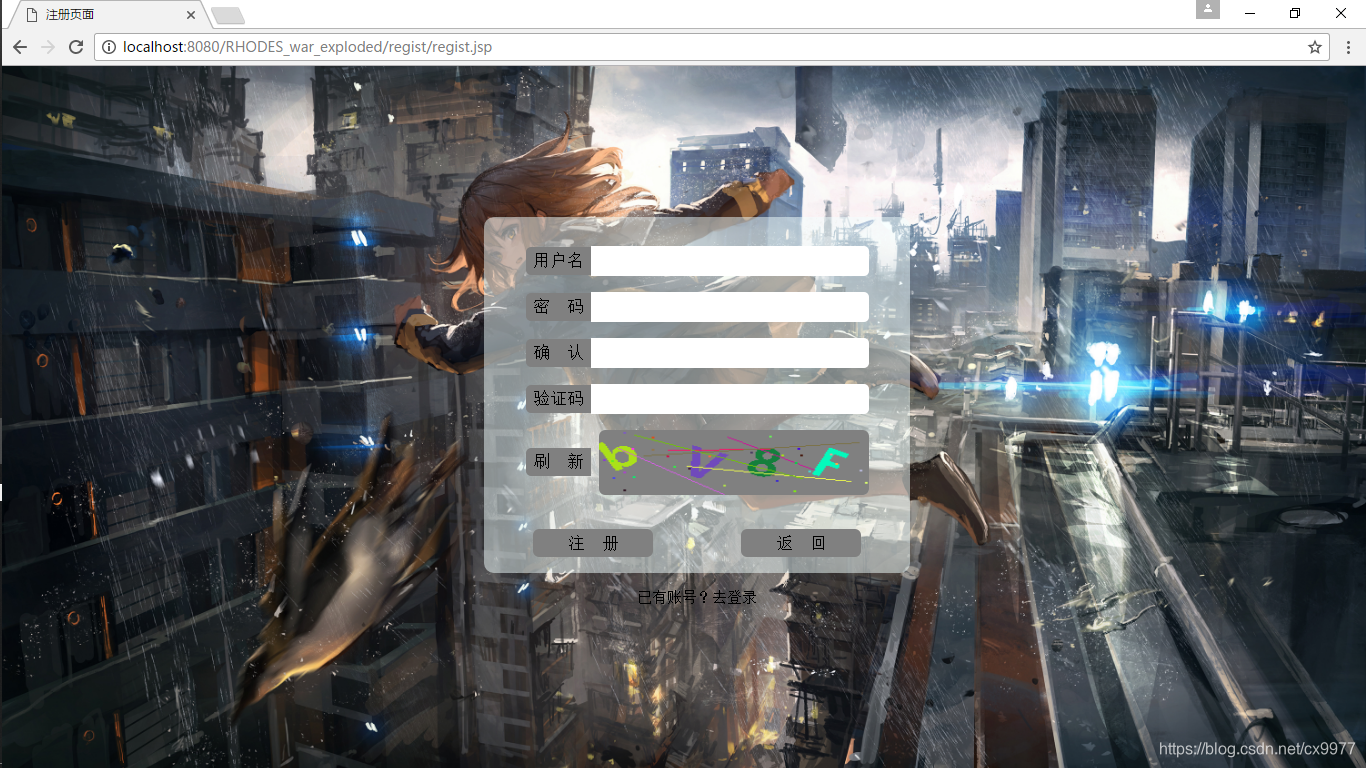Reload the page with the refresh icon
Viewport: 1366px width, 768px height.
76,47
